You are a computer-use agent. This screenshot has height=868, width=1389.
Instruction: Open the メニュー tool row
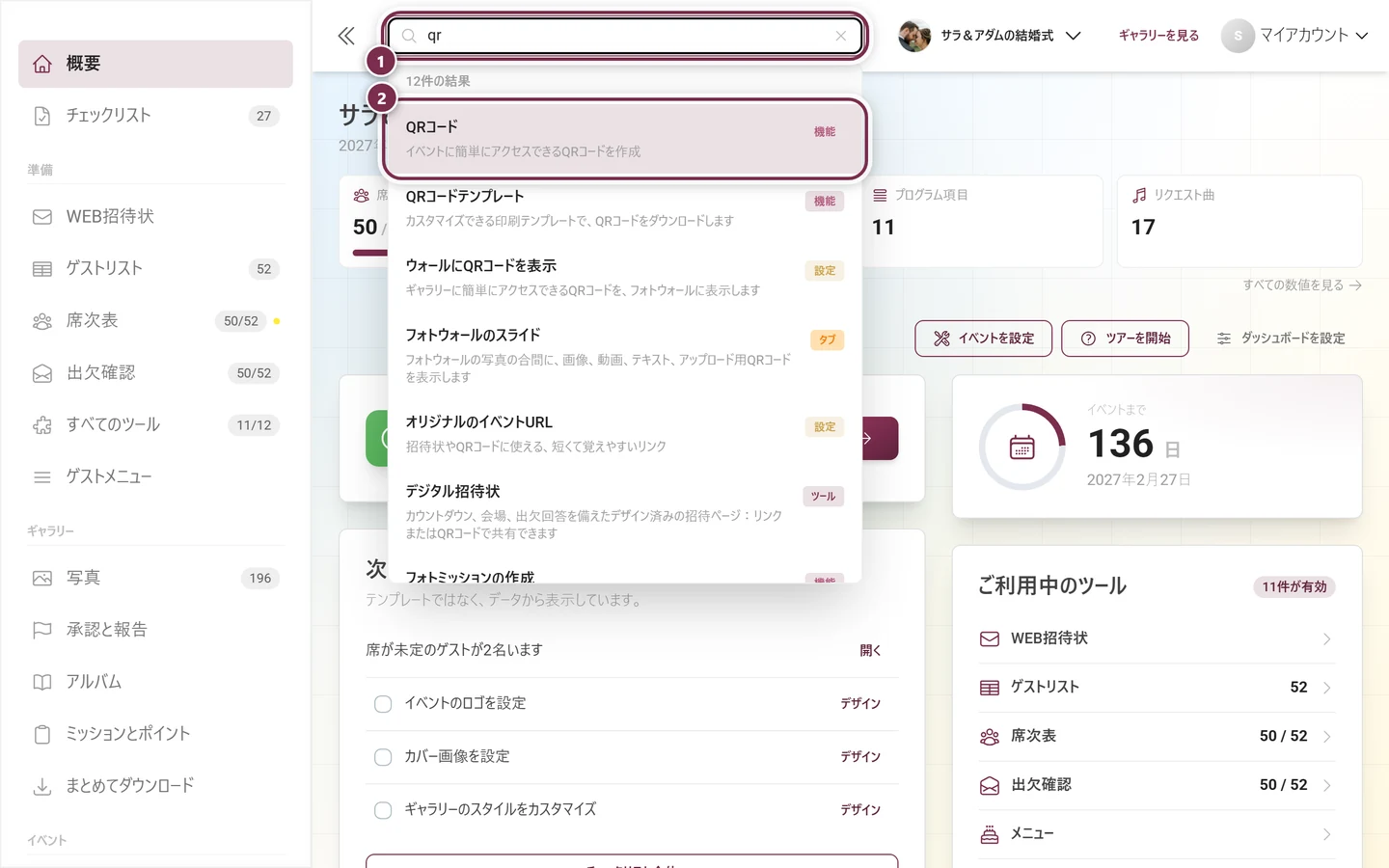(x=1157, y=834)
